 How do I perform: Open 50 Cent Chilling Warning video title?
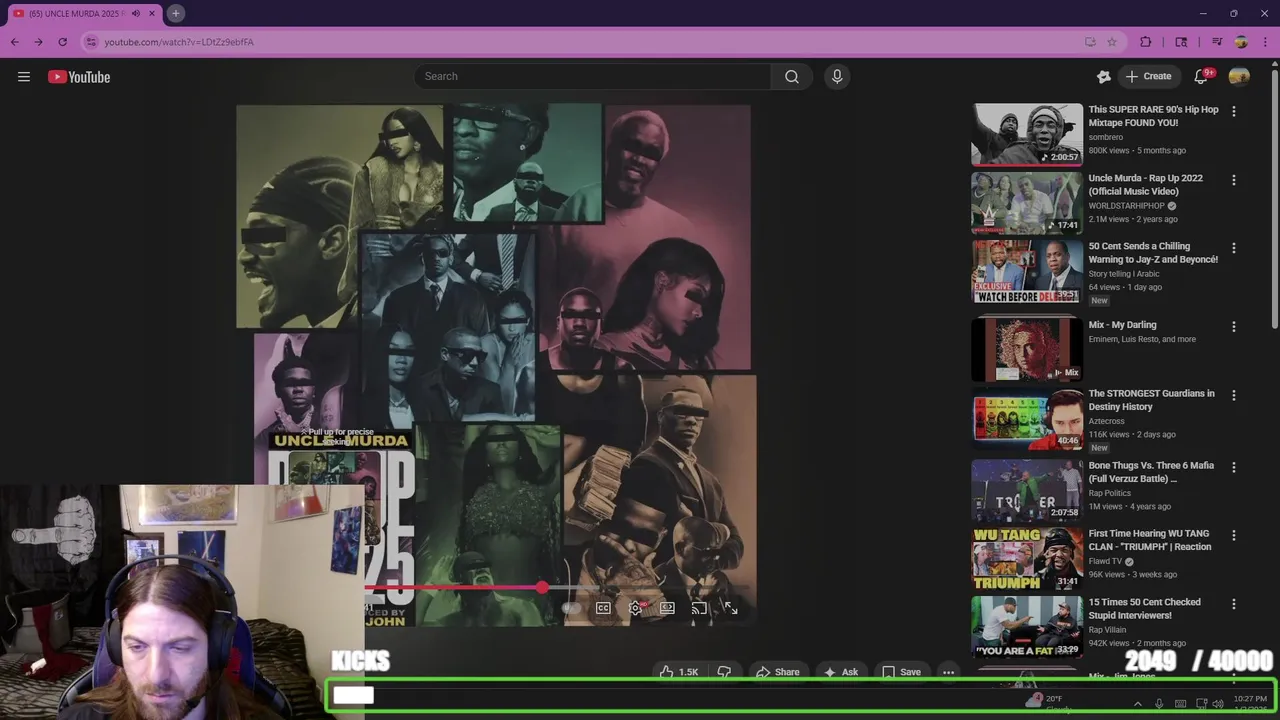(1153, 253)
